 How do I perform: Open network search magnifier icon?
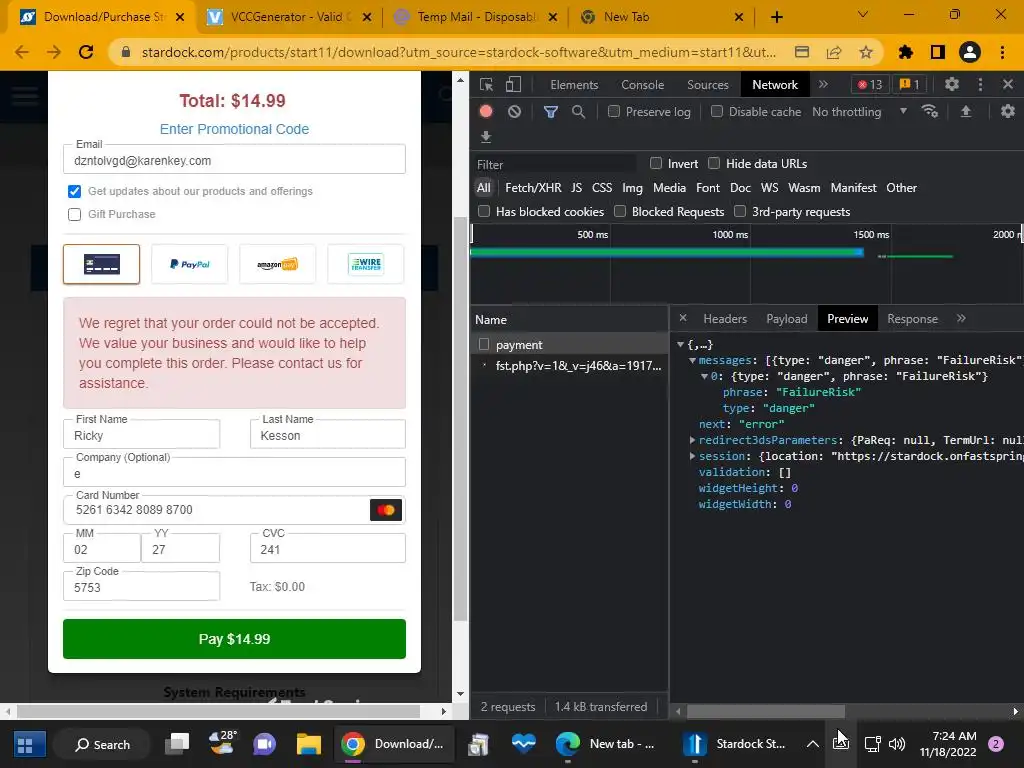tap(578, 112)
